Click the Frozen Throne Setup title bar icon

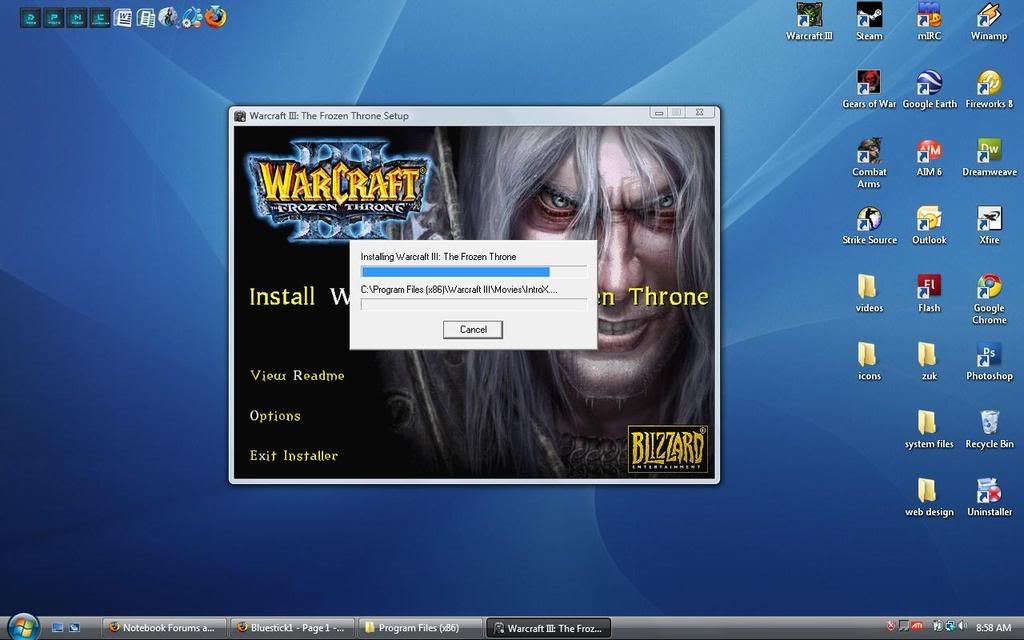(240, 116)
